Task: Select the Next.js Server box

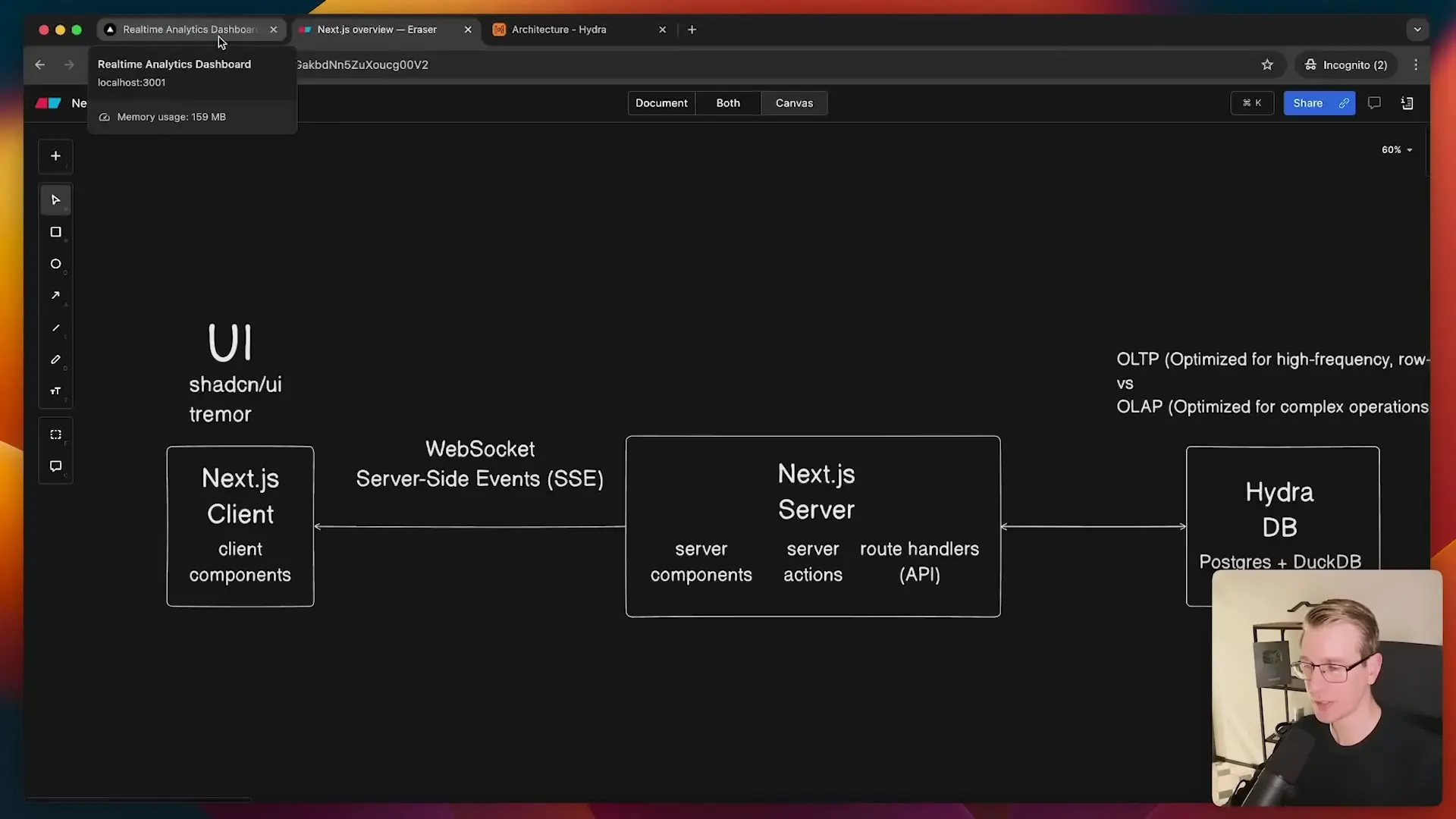Action: (x=813, y=526)
